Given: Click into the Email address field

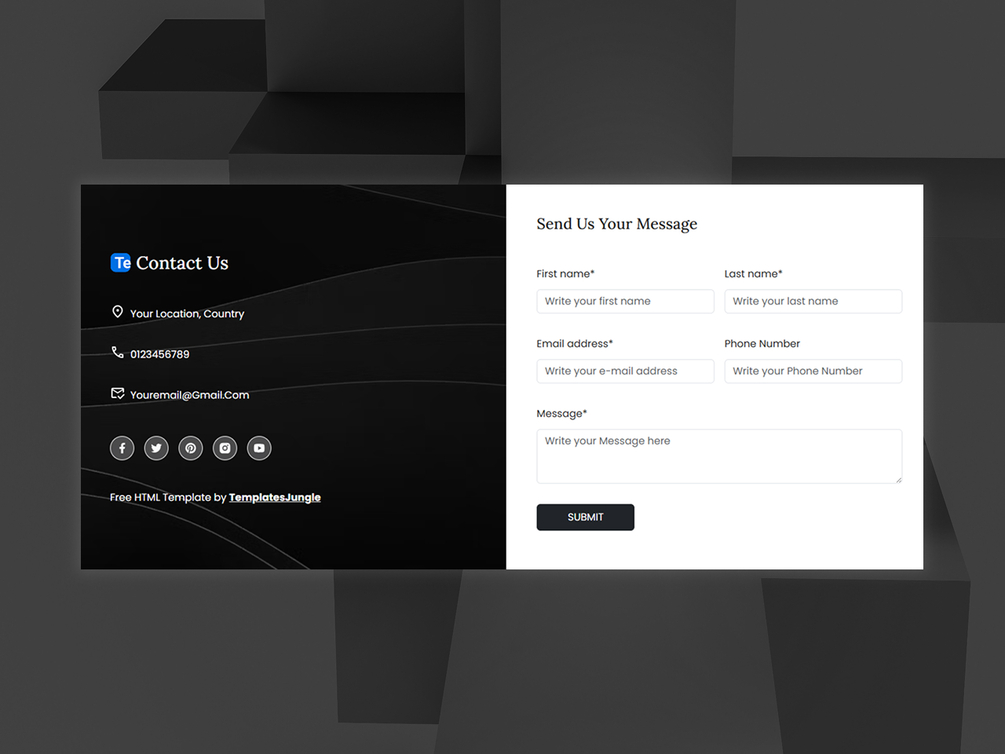Looking at the screenshot, I should (625, 371).
